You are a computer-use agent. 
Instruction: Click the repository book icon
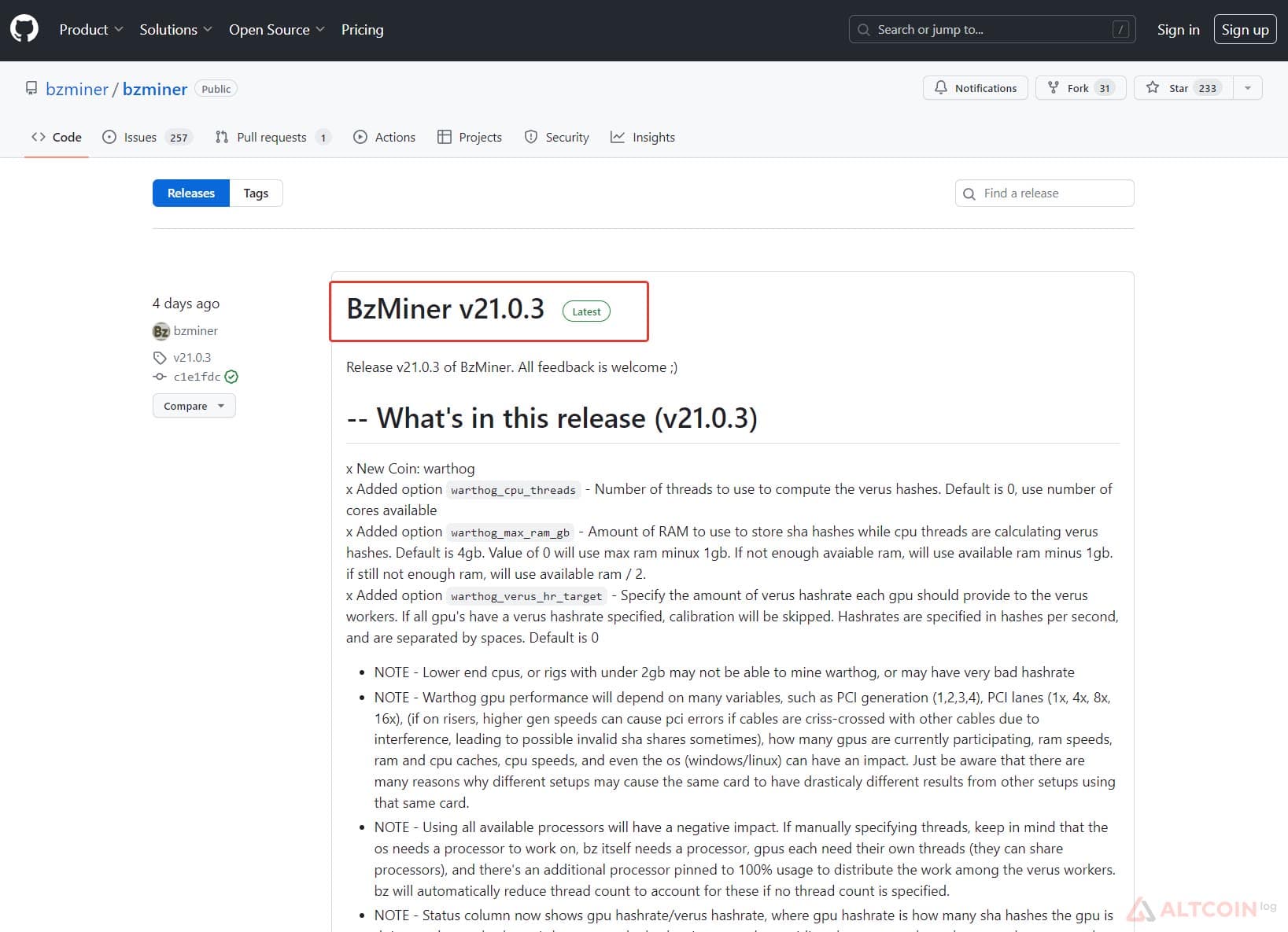pyautogui.click(x=31, y=88)
